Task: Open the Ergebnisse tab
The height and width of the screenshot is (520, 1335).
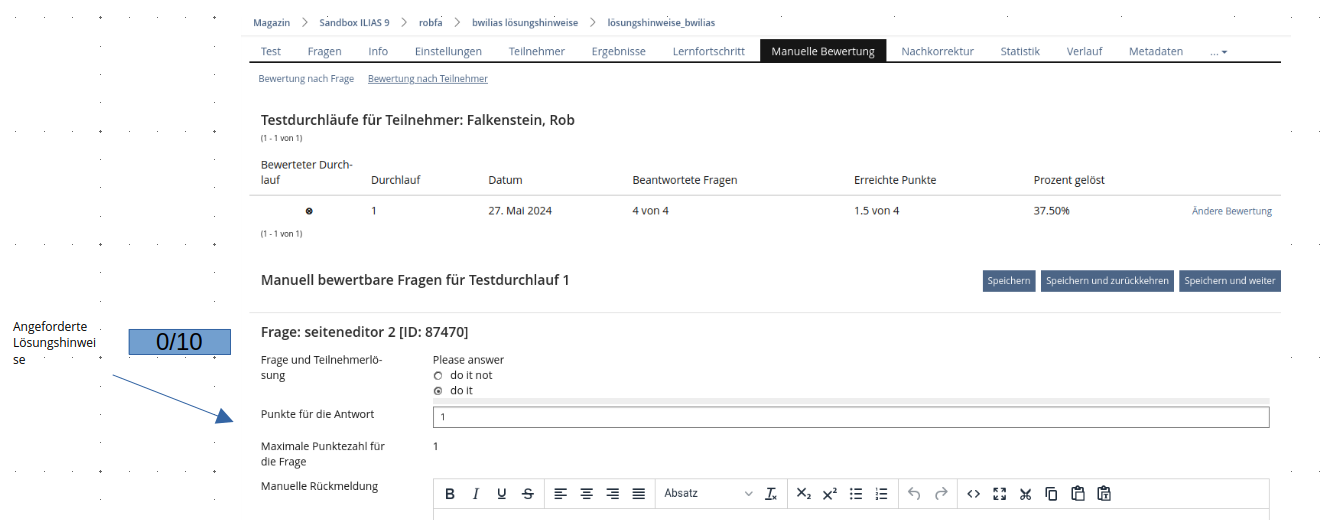Action: click(x=618, y=52)
